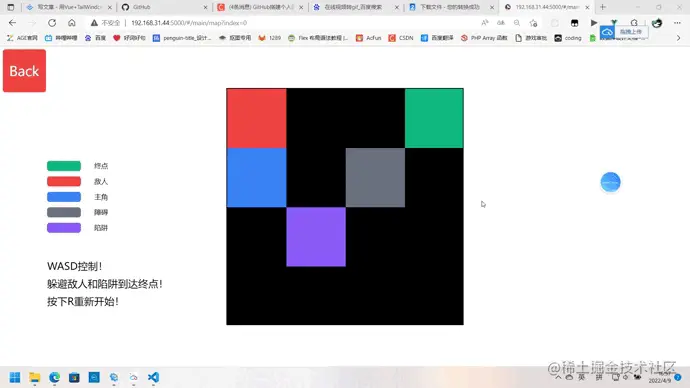Click the profile avatar in browser toolbar
This screenshot has height=388, width=690.
[657, 23]
